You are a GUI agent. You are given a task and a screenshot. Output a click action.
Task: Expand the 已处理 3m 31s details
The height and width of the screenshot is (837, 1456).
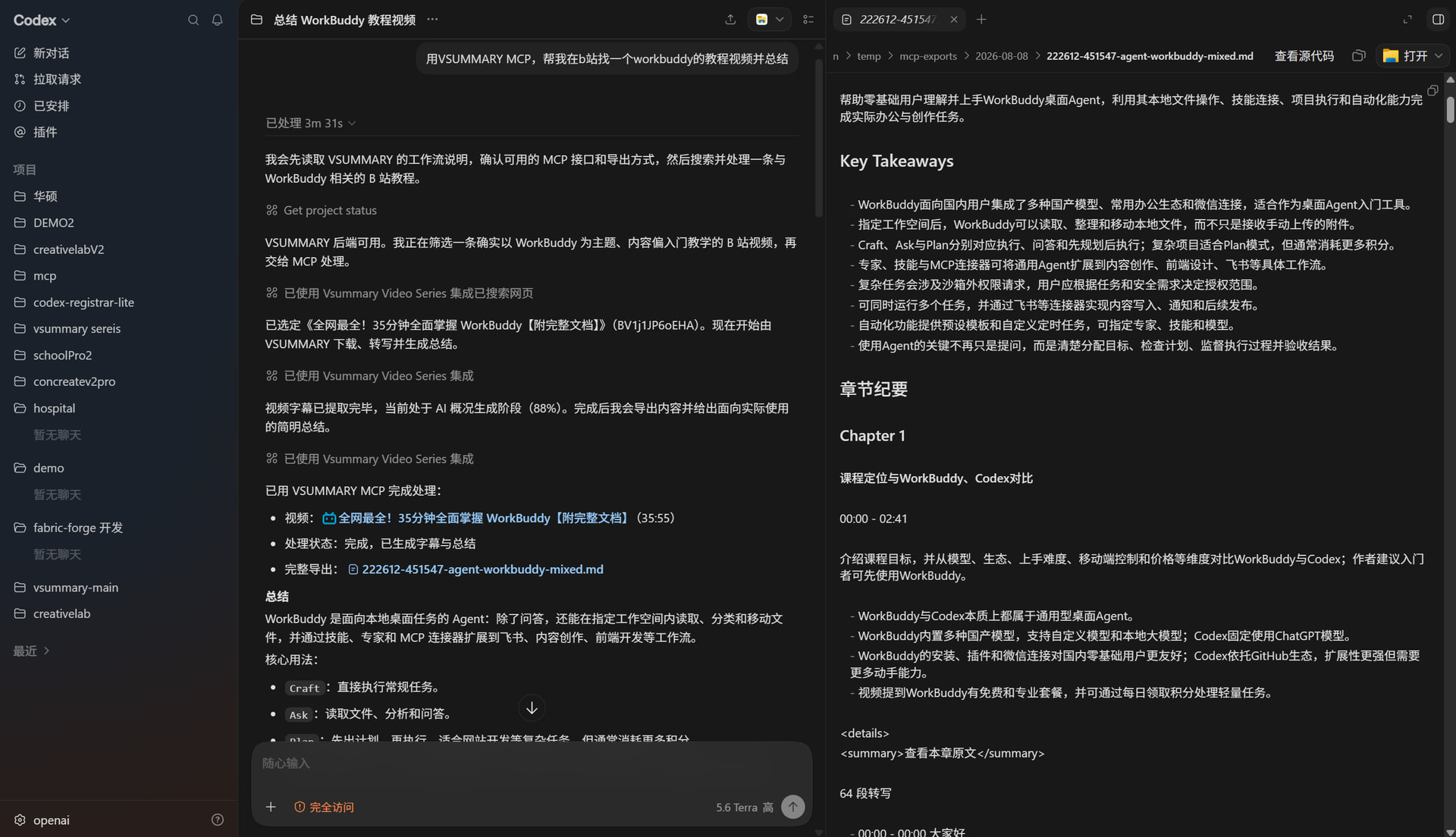tap(311, 123)
